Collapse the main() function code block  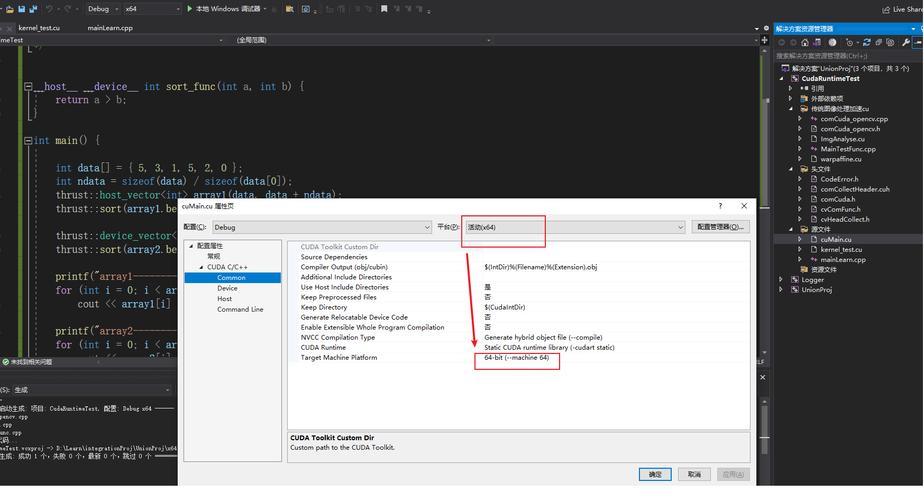[28, 141]
